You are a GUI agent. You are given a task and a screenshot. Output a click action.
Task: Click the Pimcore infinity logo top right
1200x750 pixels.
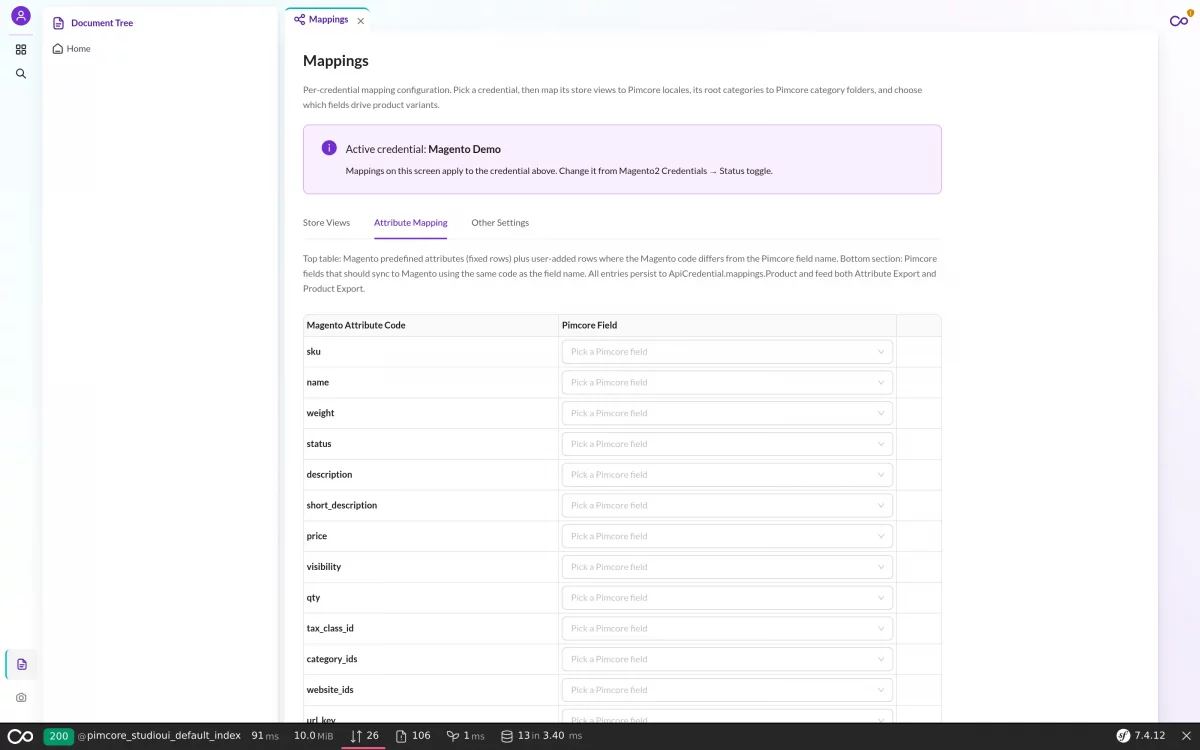coord(1178,21)
